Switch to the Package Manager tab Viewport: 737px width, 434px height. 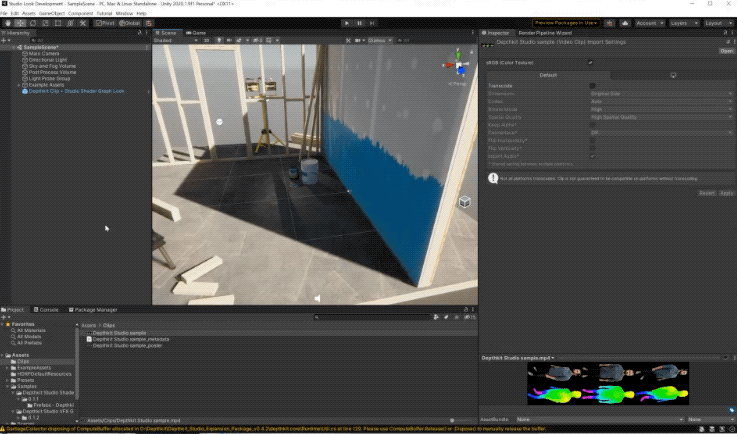(x=93, y=310)
